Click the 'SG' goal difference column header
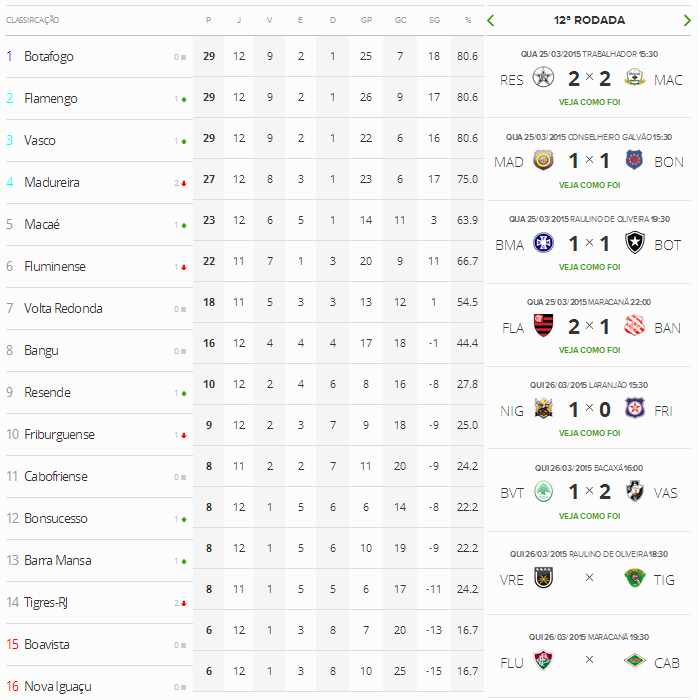This screenshot has height=700, width=700. click(x=433, y=20)
